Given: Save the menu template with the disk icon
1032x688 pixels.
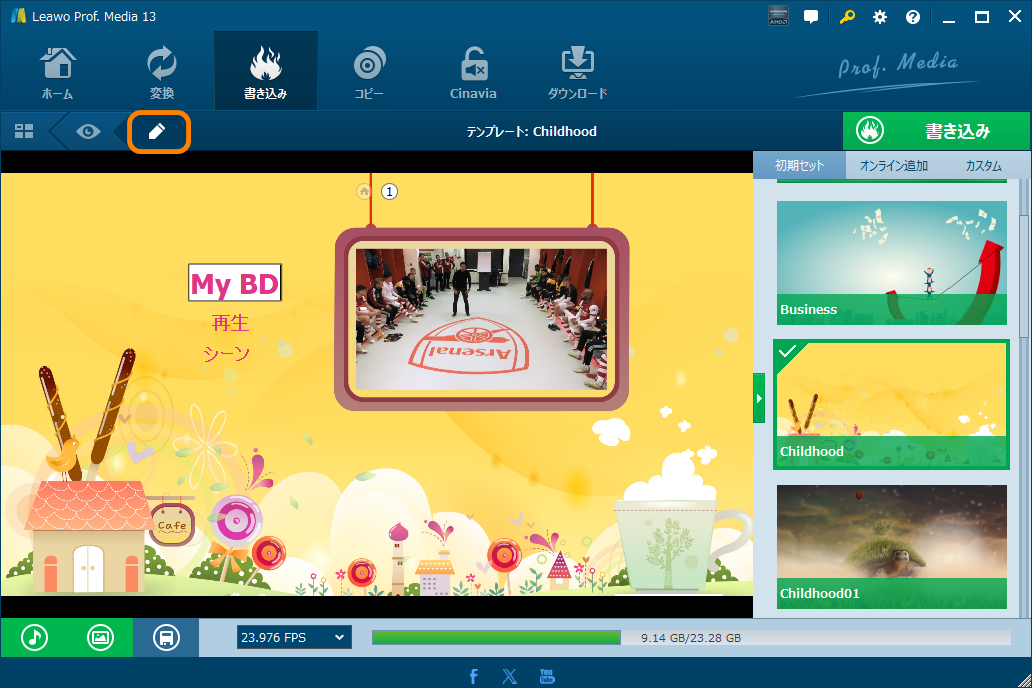Looking at the screenshot, I should (x=166, y=637).
